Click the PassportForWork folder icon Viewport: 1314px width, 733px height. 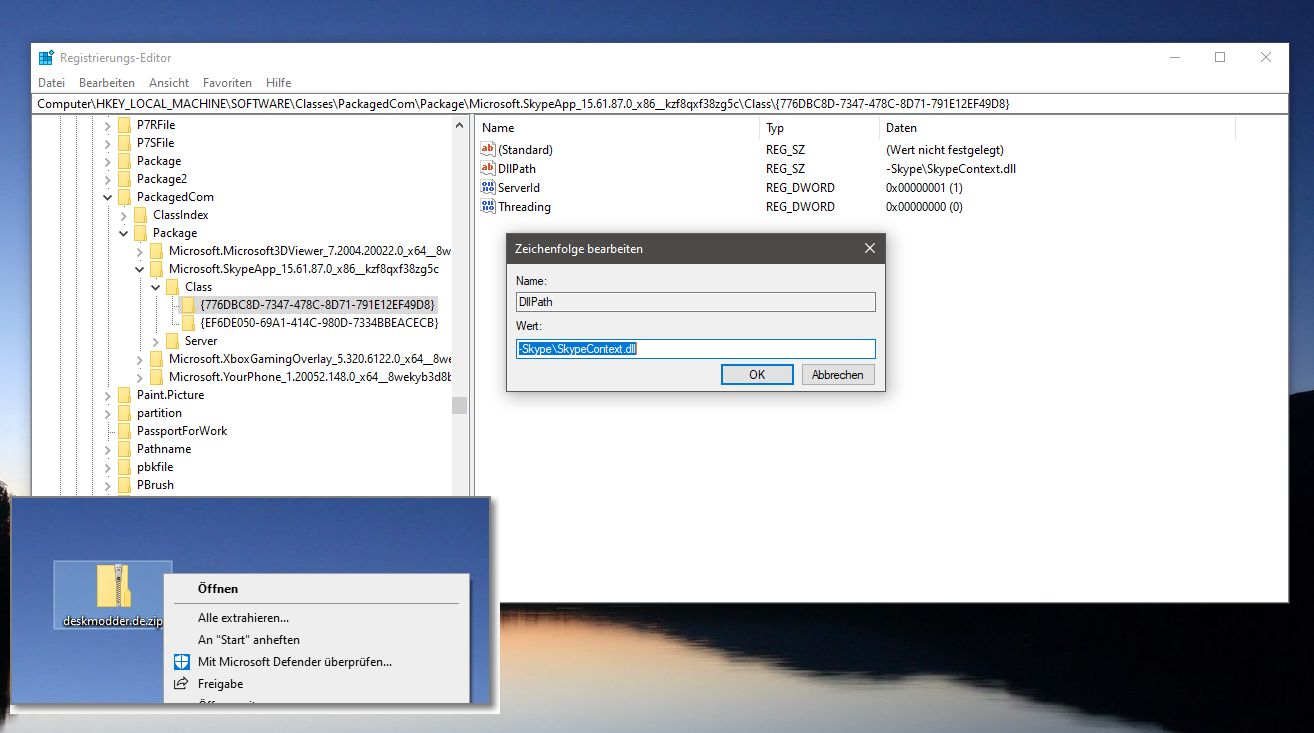124,431
